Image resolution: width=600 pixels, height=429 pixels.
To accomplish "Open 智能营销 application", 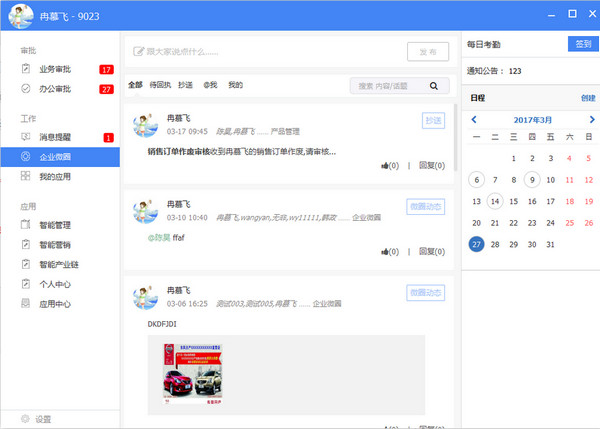I will pyautogui.click(x=56, y=244).
